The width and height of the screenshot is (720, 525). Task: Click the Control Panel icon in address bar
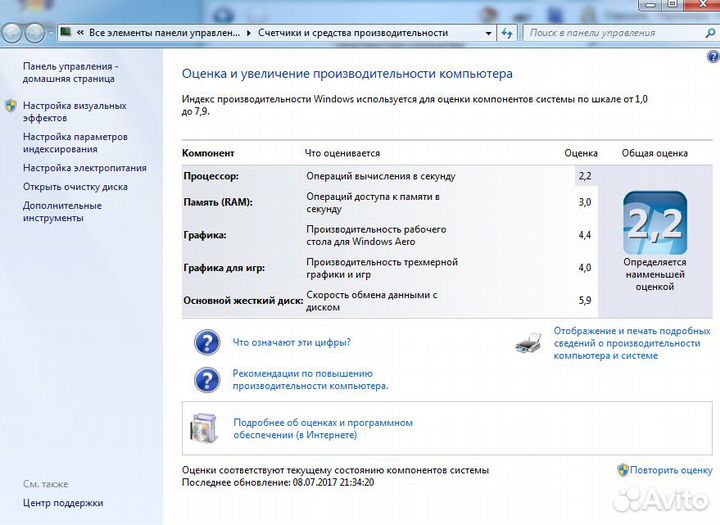[66, 32]
